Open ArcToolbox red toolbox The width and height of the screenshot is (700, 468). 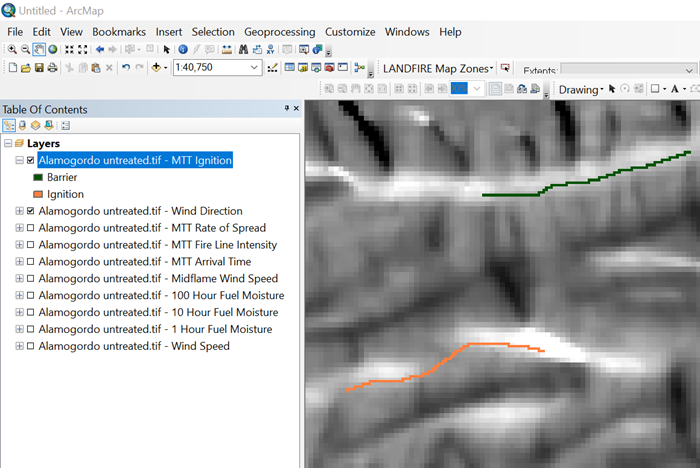[329, 68]
